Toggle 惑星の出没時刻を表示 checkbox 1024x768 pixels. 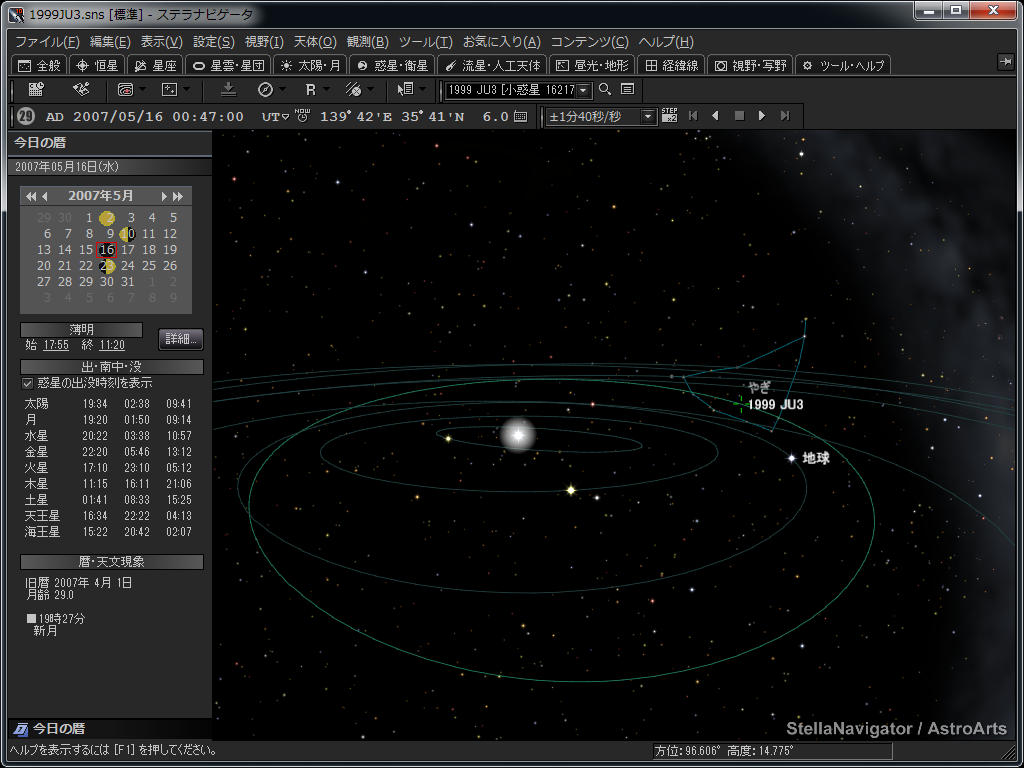pyautogui.click(x=28, y=383)
